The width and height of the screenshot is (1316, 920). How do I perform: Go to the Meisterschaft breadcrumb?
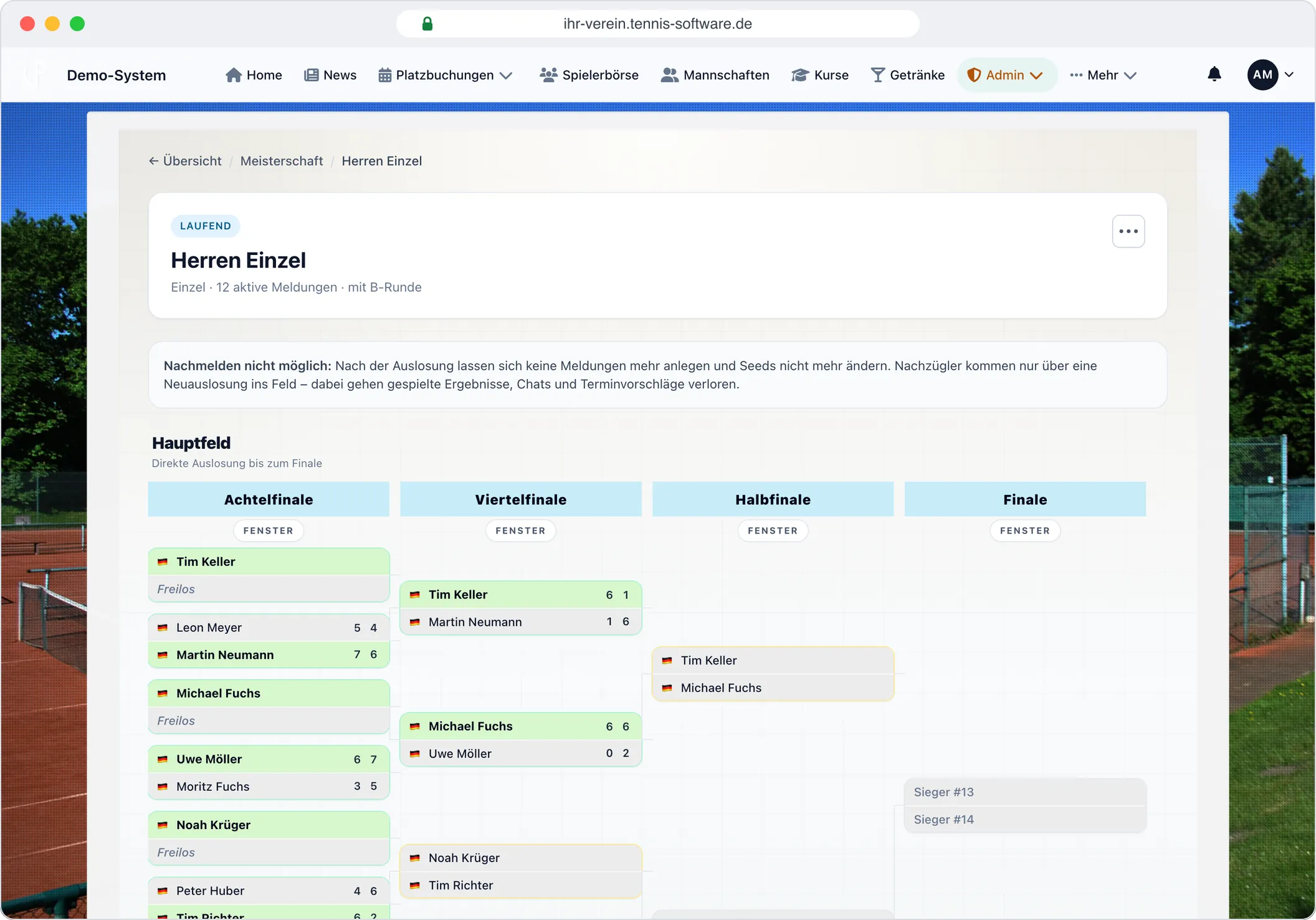(x=282, y=161)
